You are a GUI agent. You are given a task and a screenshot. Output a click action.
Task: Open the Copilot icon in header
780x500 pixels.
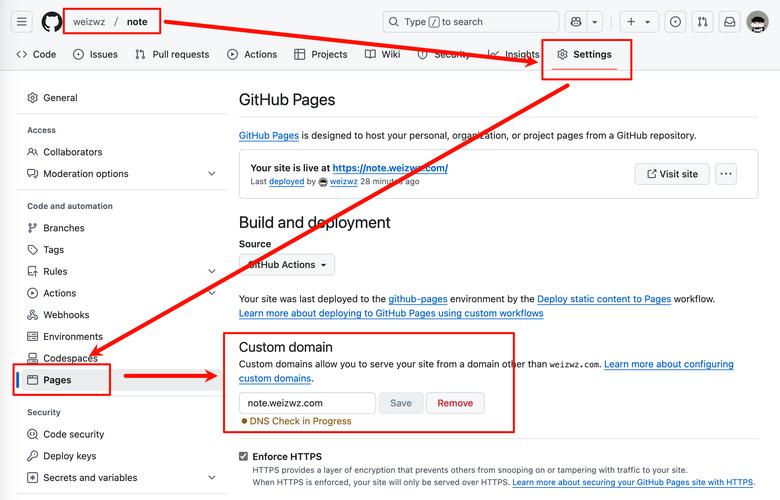tap(576, 22)
